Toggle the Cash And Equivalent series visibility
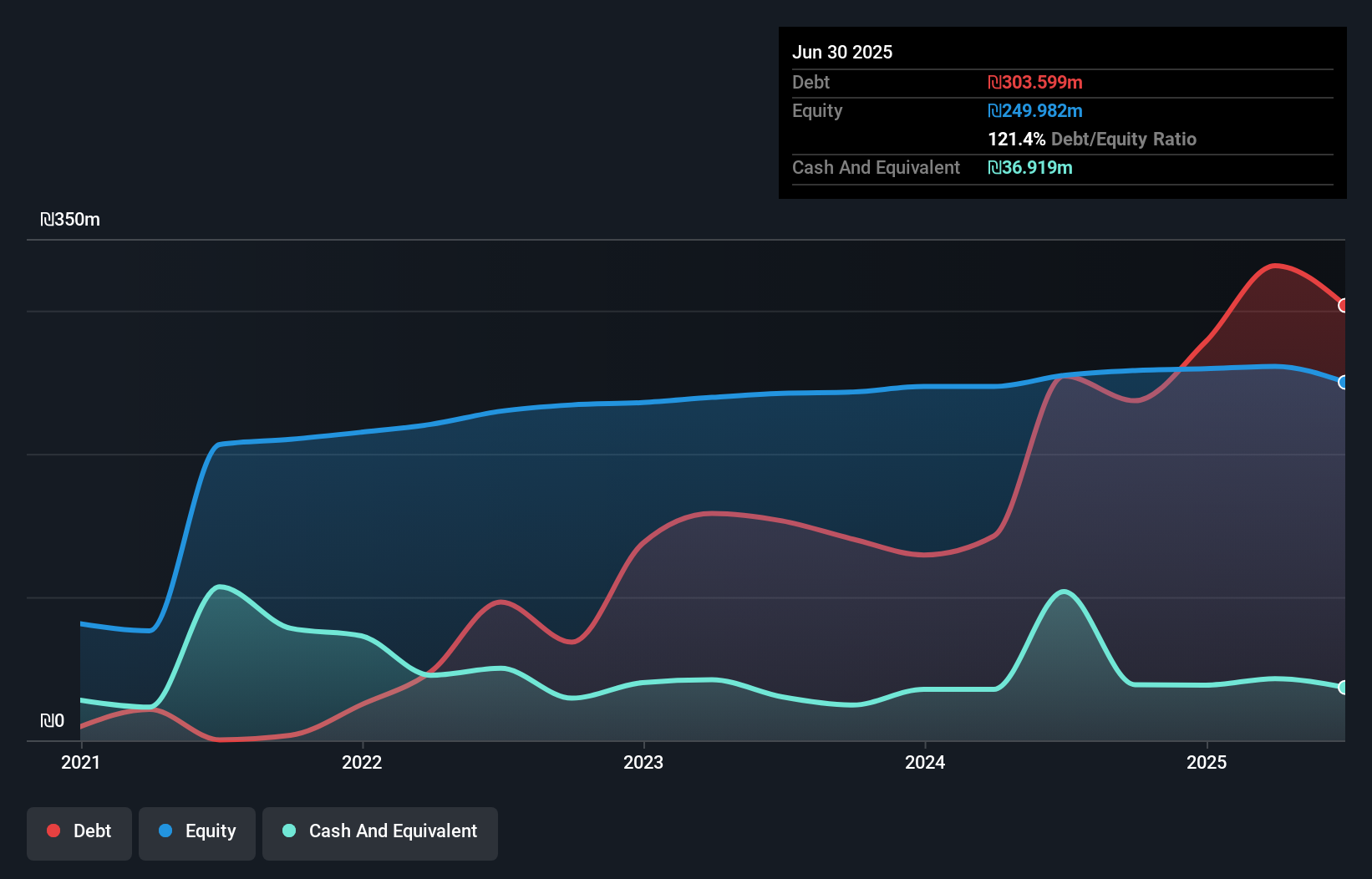 pyautogui.click(x=379, y=831)
